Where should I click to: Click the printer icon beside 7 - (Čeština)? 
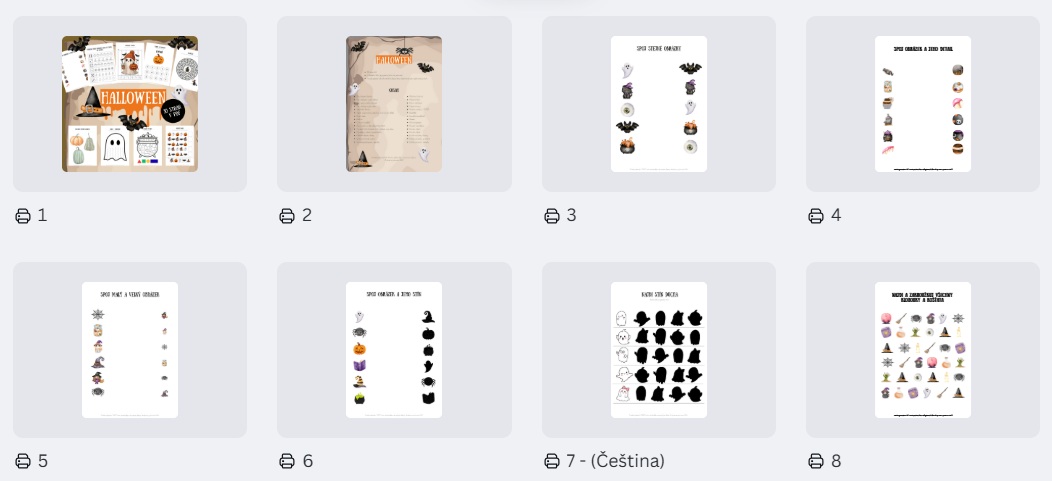pos(551,461)
